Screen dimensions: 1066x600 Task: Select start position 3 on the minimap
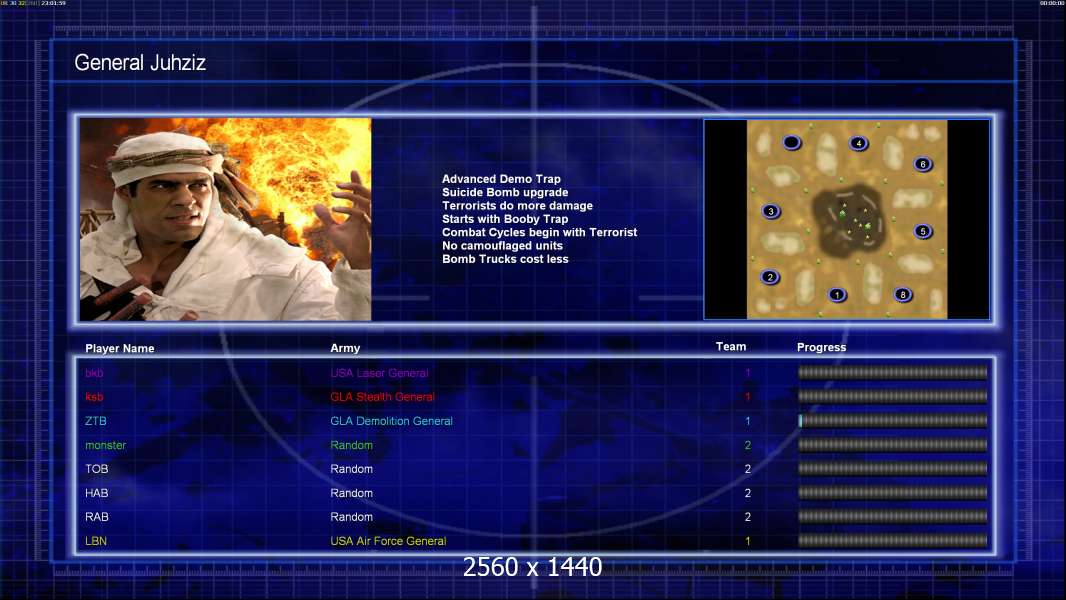tap(770, 211)
